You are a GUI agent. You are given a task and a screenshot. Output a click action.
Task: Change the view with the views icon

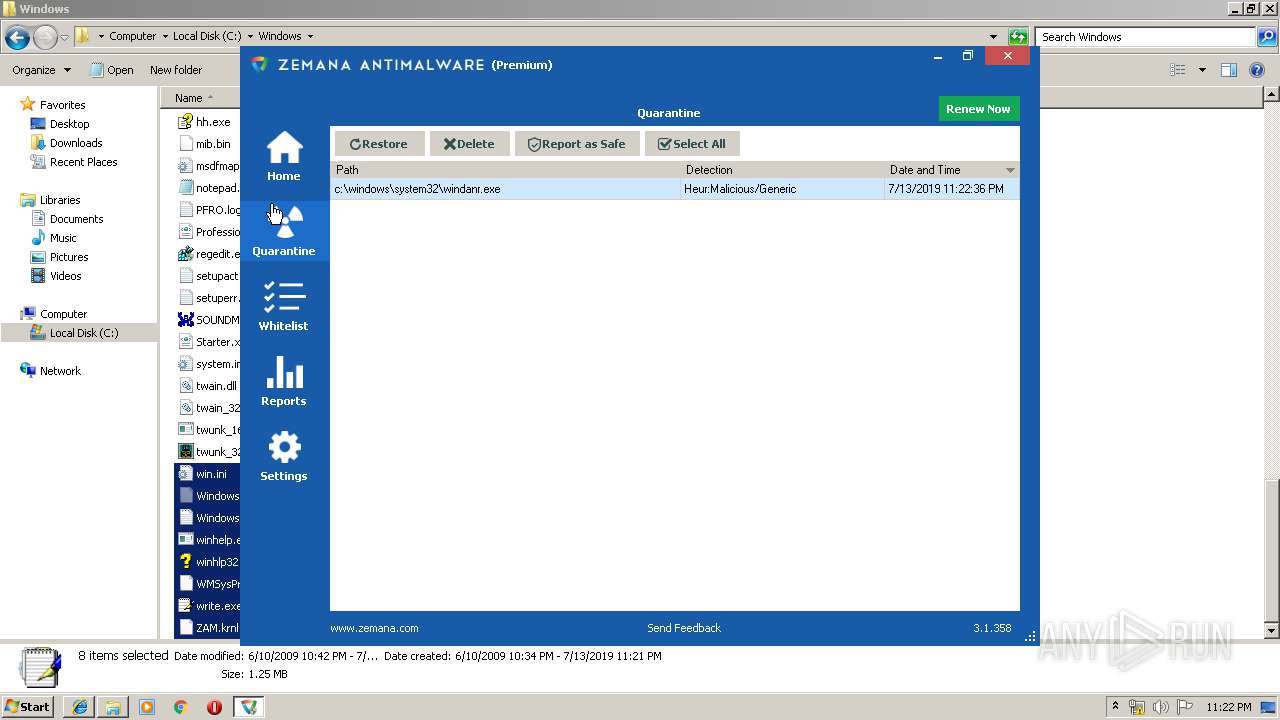click(1178, 70)
